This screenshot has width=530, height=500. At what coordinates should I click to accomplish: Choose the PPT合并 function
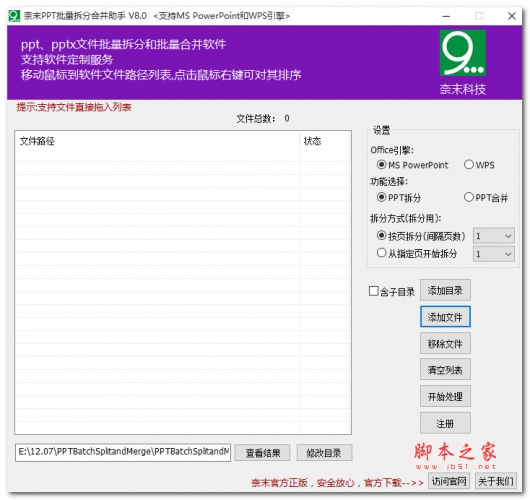tap(486, 197)
